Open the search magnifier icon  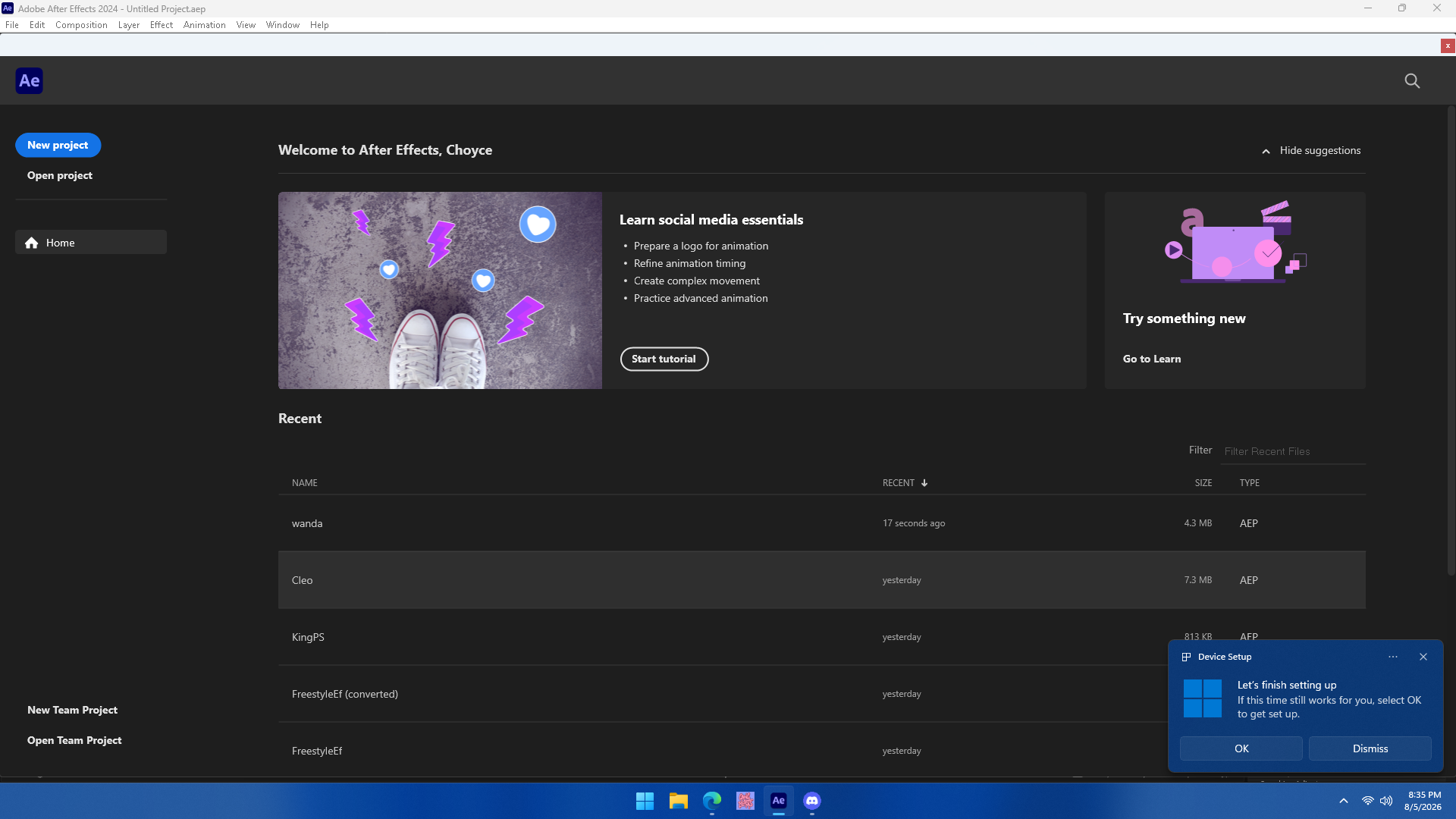(x=1412, y=81)
